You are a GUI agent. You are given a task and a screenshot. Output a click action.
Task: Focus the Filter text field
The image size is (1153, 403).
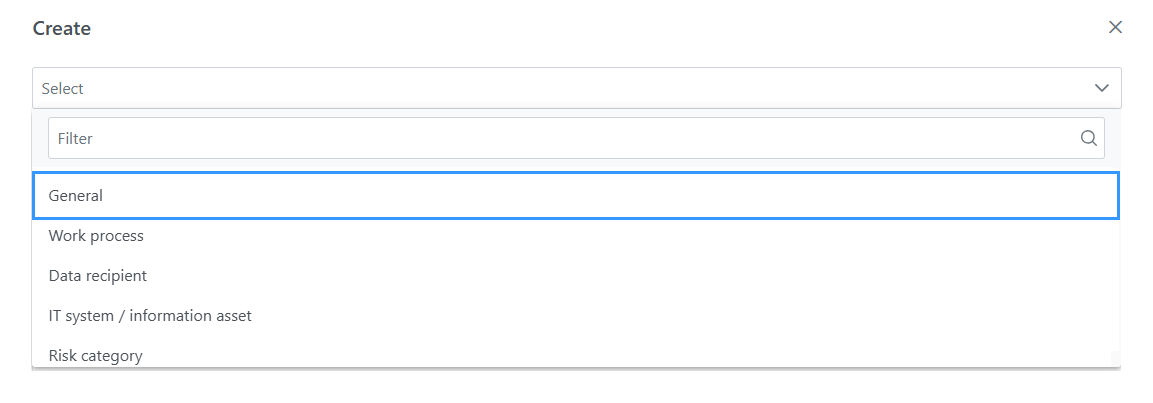tap(576, 138)
